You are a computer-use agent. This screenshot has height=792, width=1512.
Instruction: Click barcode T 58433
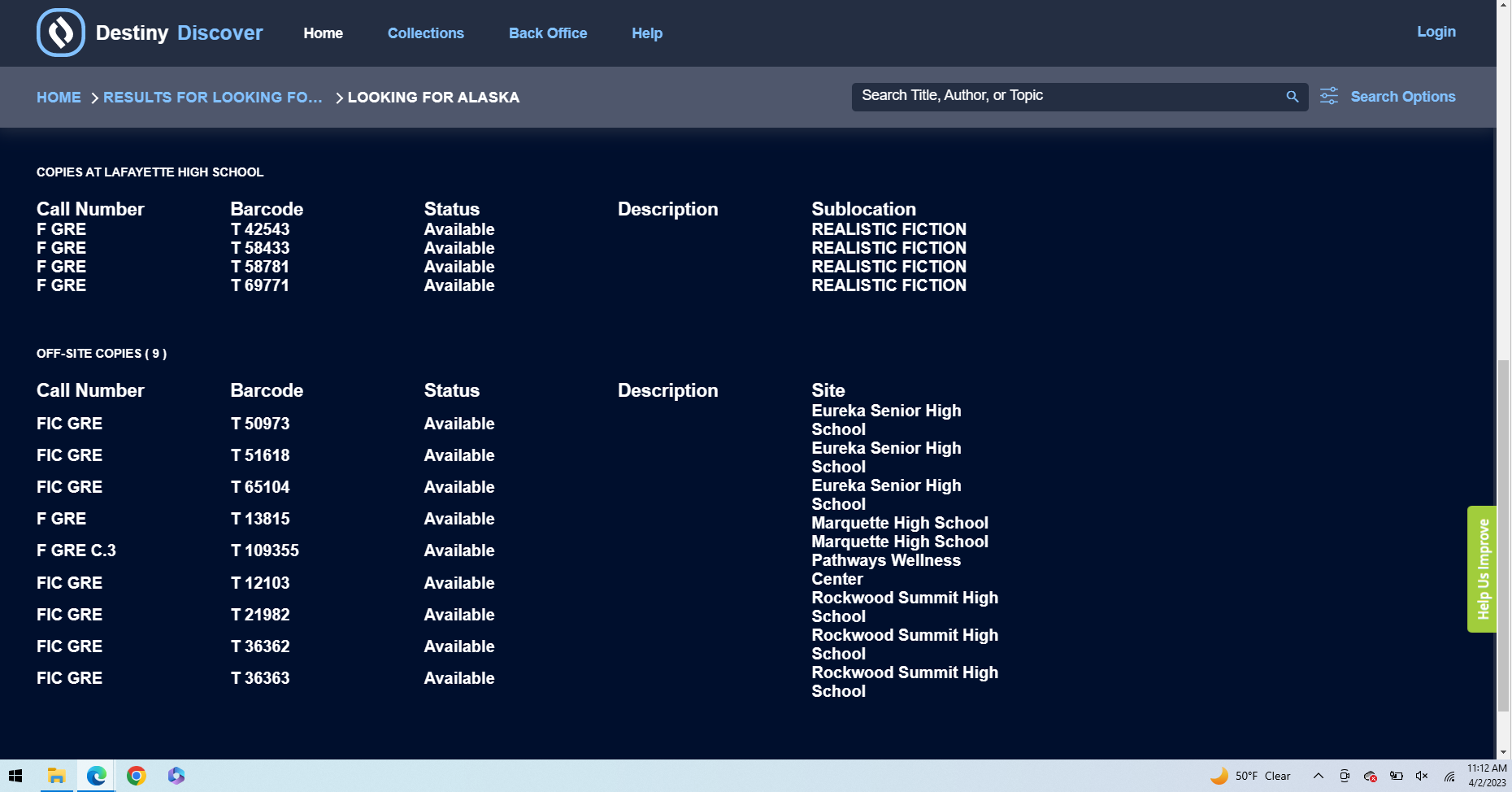[260, 248]
